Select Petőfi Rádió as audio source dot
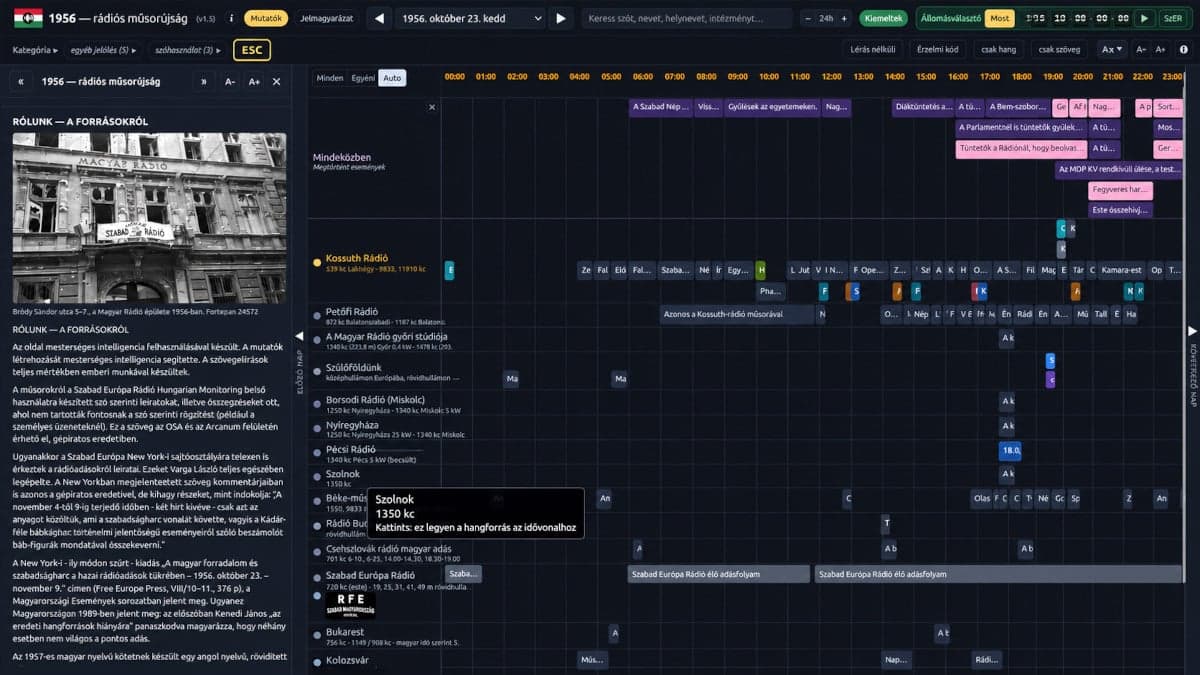The image size is (1200, 675). (x=317, y=314)
